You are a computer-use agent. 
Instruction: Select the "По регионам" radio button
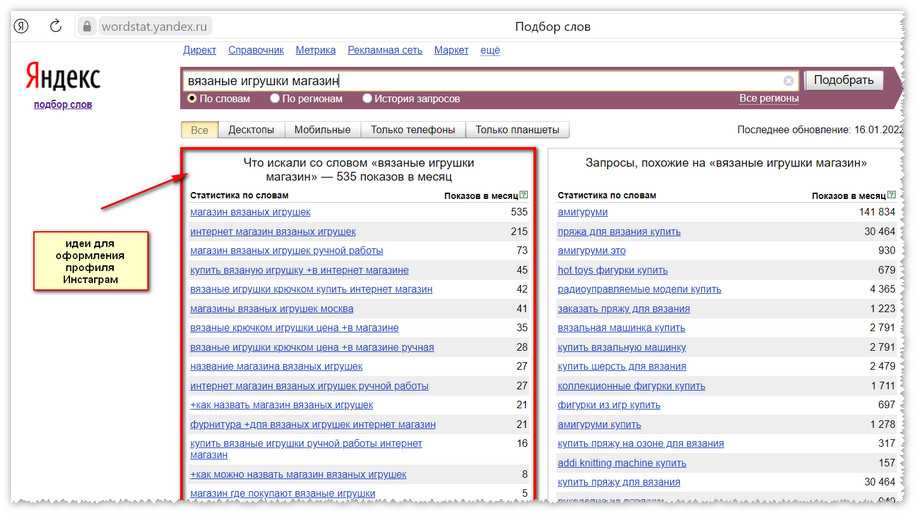275,99
